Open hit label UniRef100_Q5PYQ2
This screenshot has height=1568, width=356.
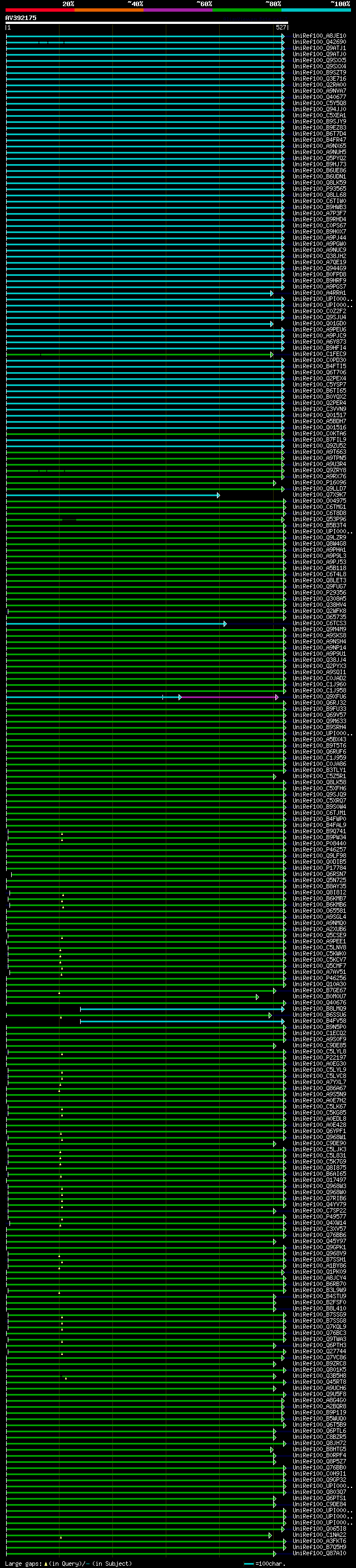click(319, 159)
